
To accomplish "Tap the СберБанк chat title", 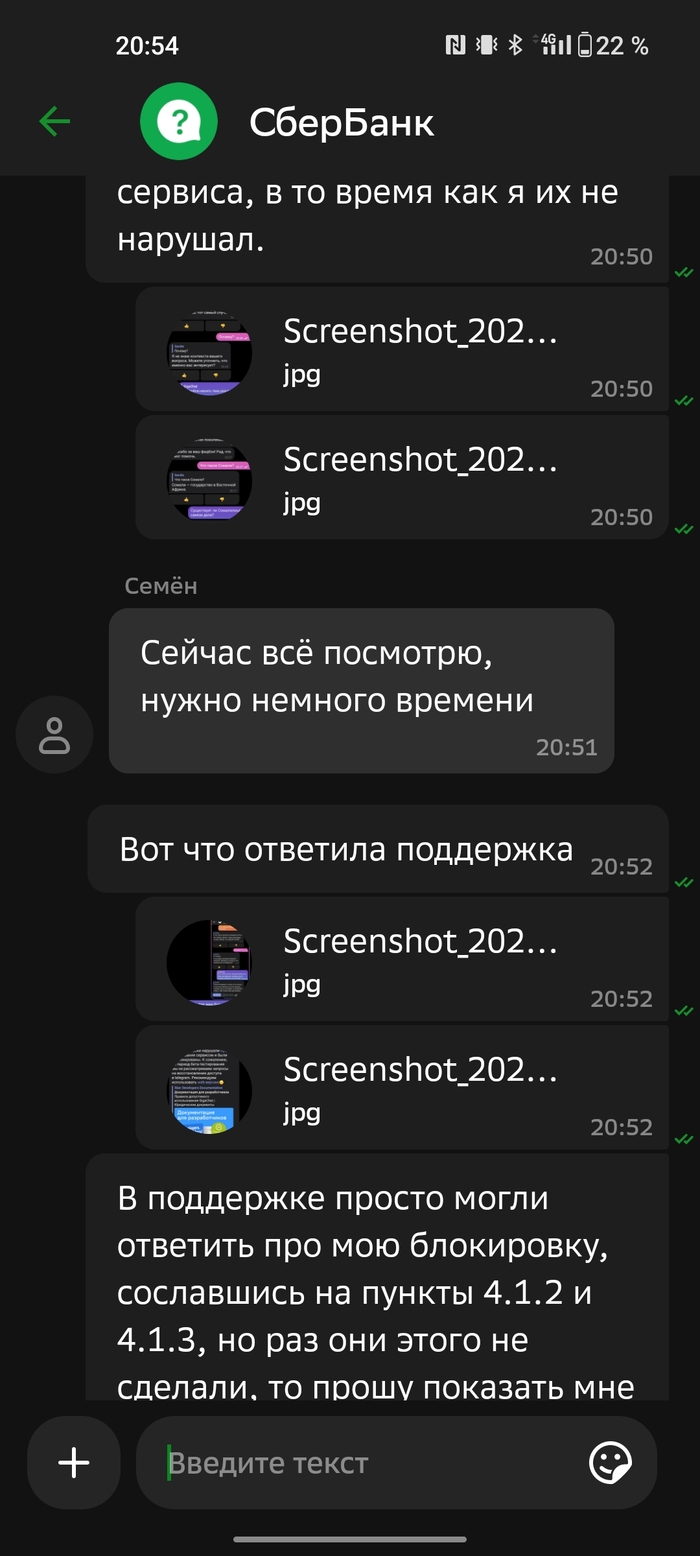I will 342,123.
